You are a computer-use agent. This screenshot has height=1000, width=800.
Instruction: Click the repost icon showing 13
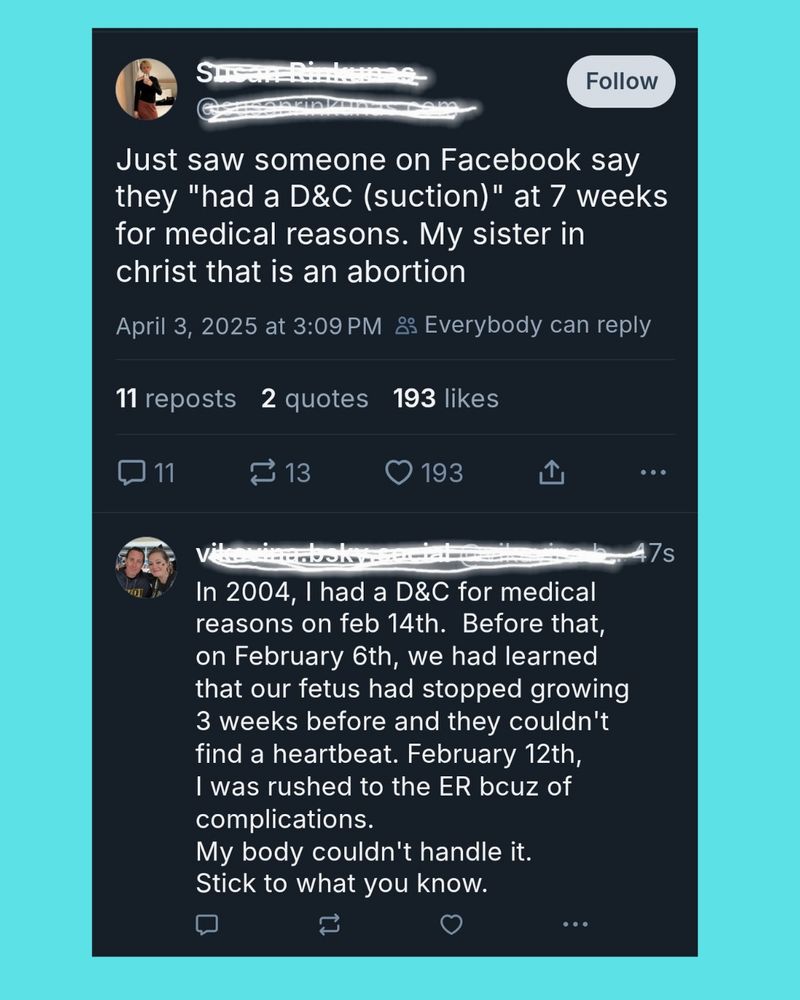tap(279, 473)
